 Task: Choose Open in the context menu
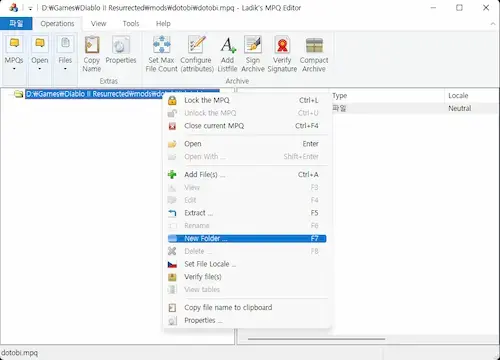(x=247, y=144)
